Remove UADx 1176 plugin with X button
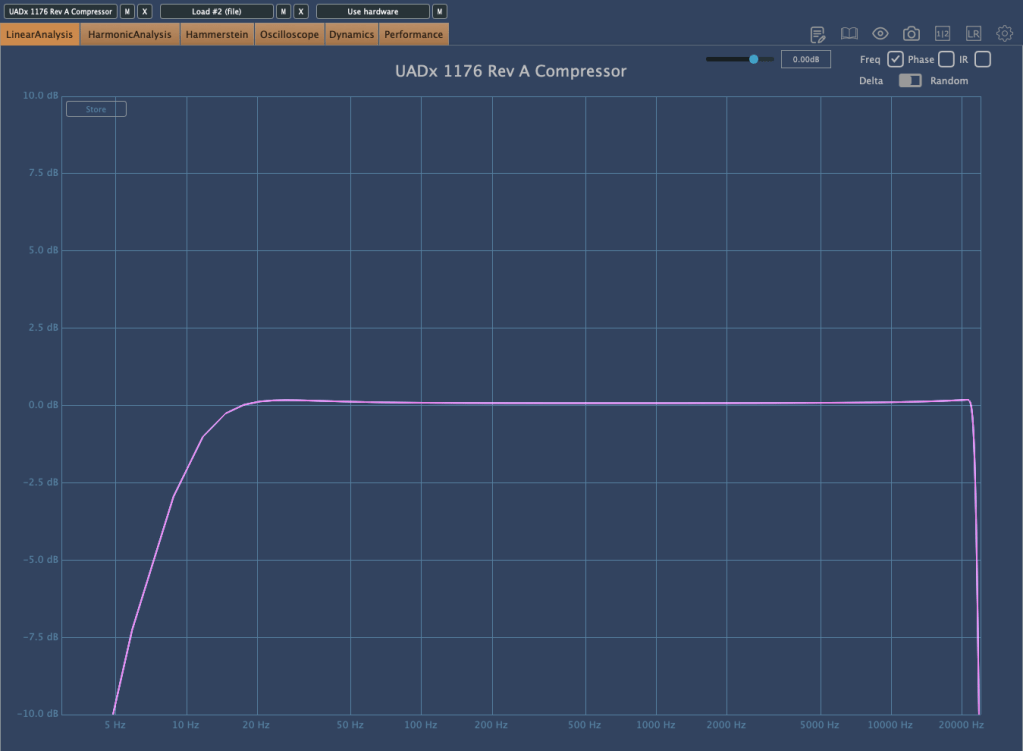1023x751 pixels. point(145,11)
